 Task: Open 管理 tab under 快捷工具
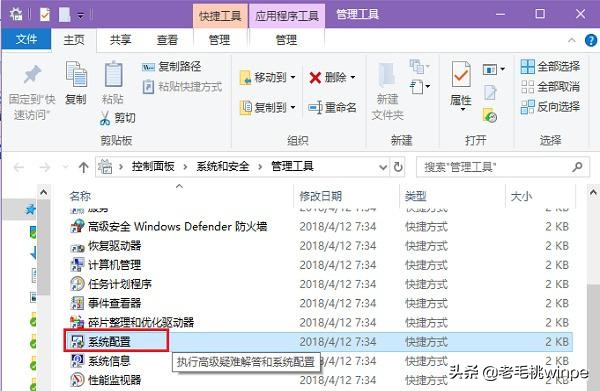(x=220, y=39)
